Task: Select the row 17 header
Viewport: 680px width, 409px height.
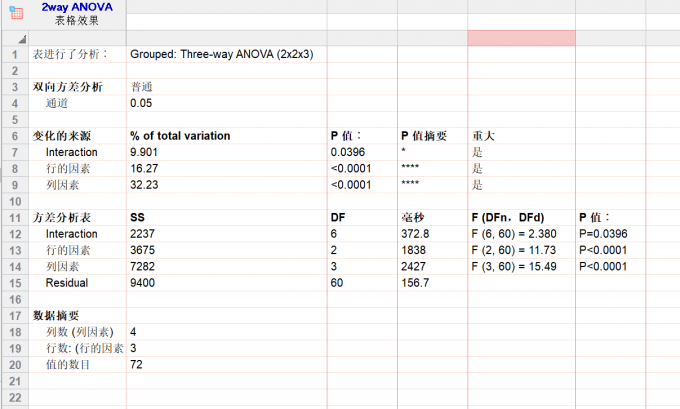Action: click(x=14, y=315)
